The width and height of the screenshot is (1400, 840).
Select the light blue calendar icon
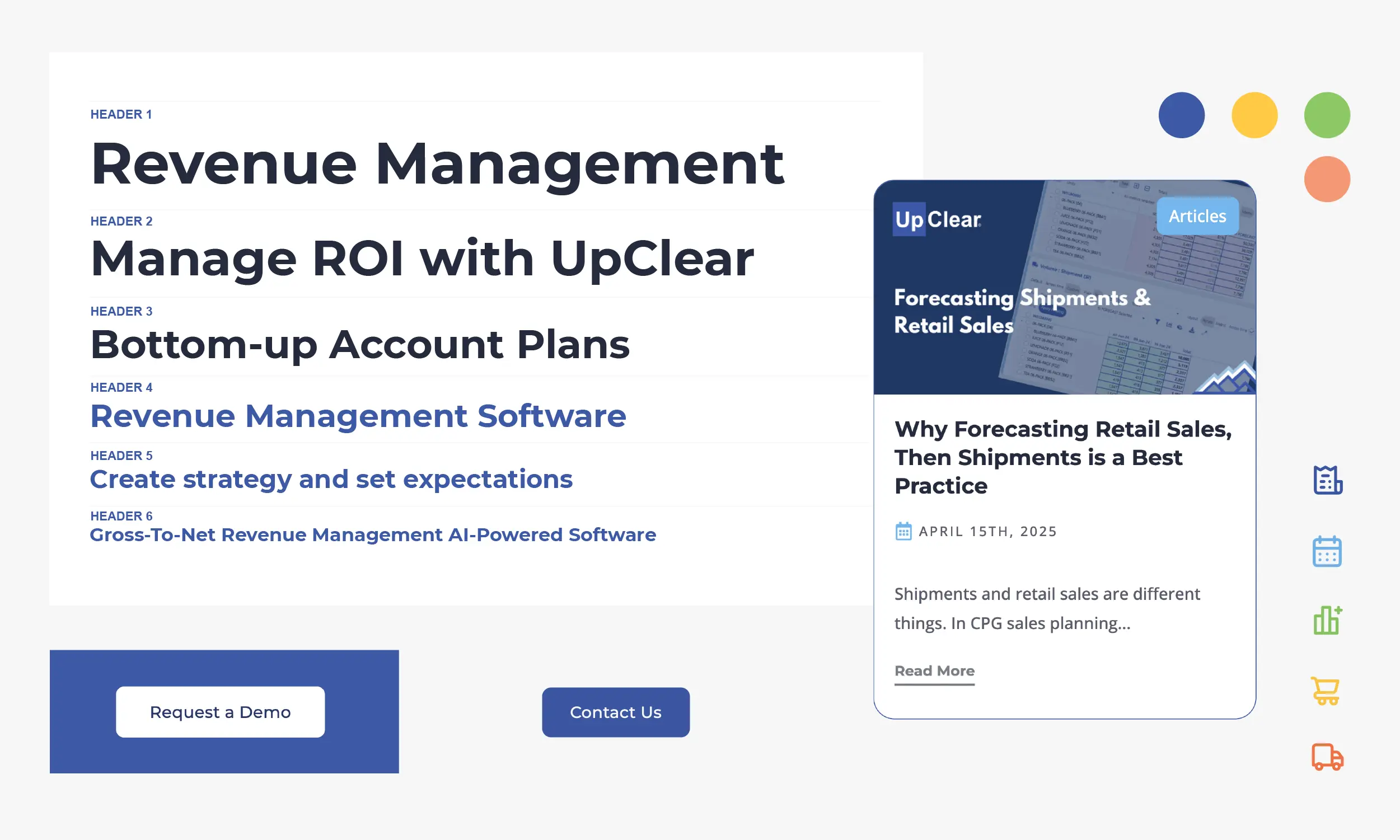pyautogui.click(x=1327, y=551)
